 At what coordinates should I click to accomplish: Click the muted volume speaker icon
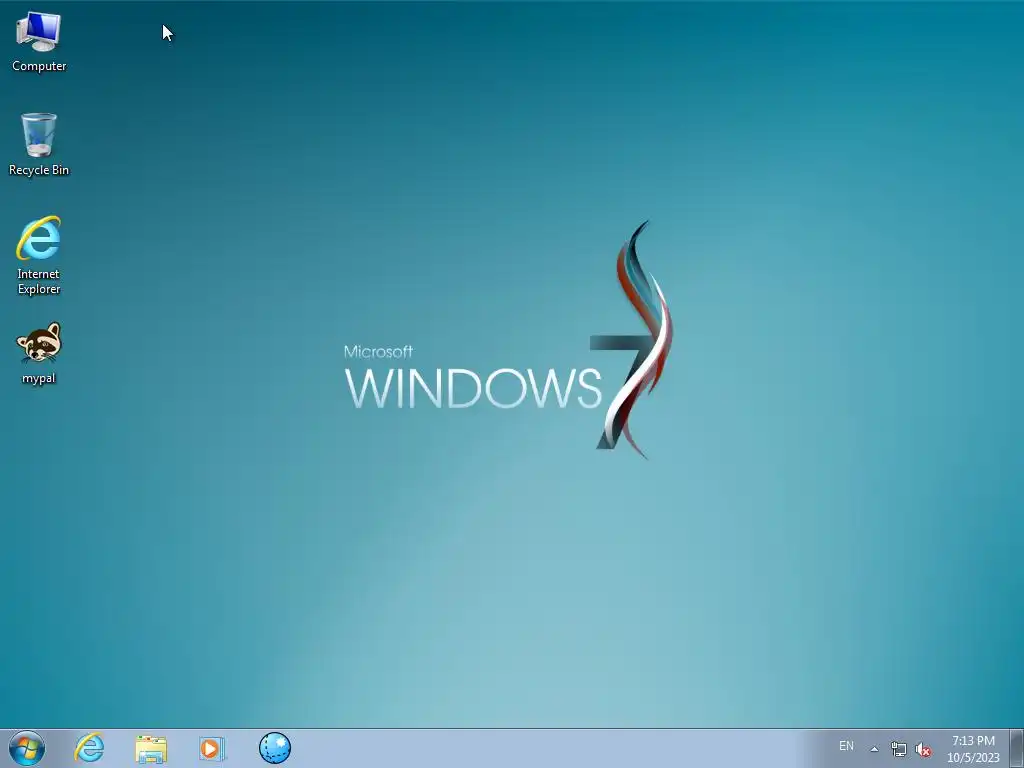[x=923, y=750]
